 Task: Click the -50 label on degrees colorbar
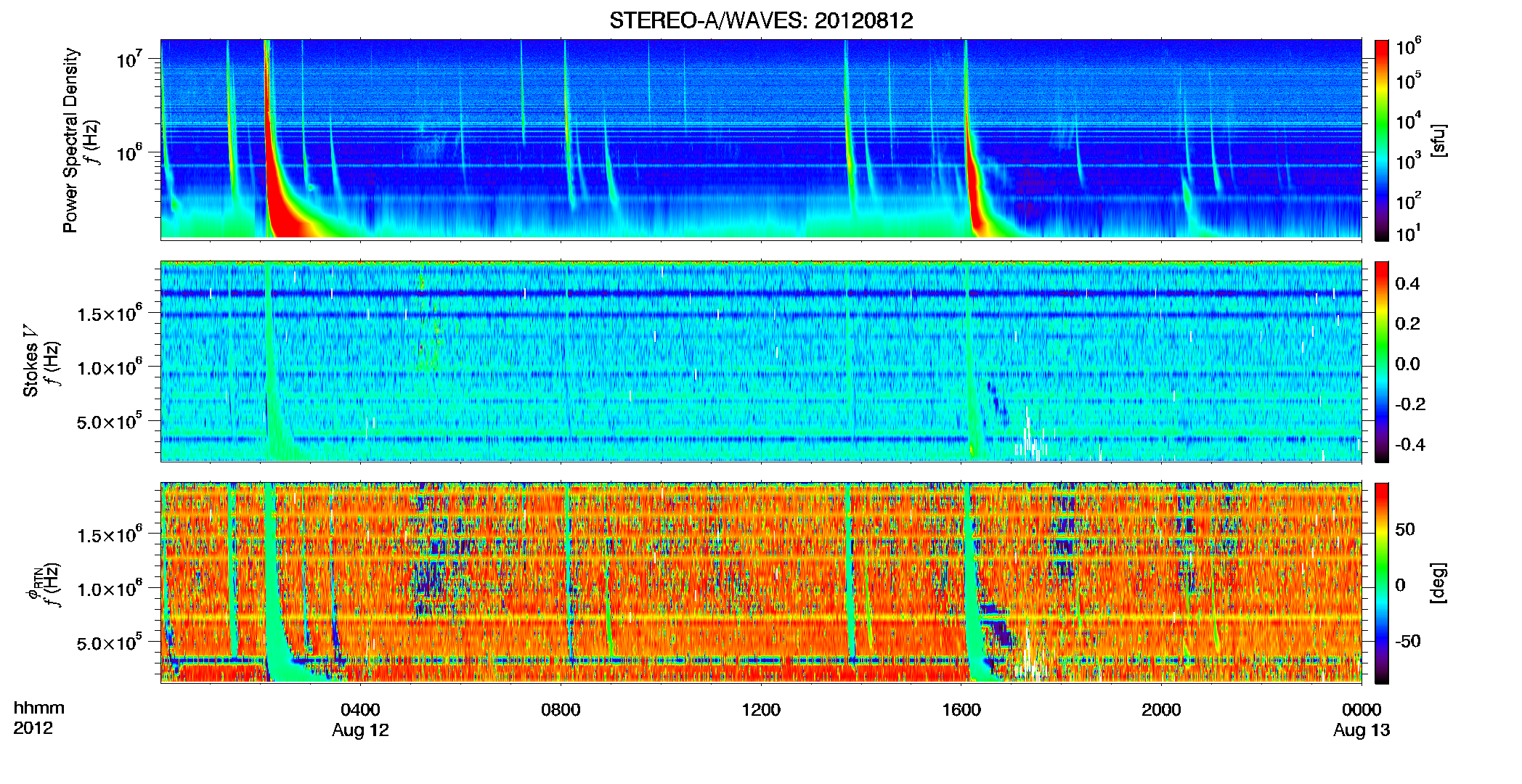pyautogui.click(x=1408, y=641)
